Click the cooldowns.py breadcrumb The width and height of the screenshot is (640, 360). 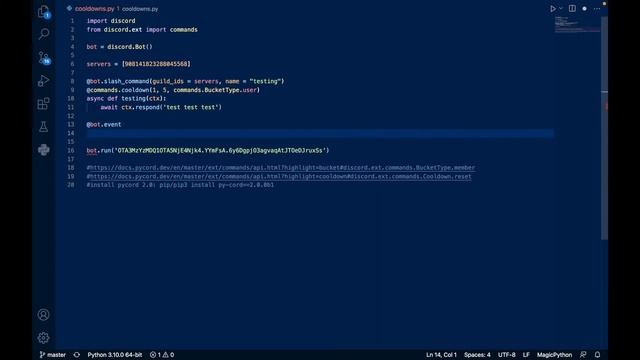pos(140,9)
